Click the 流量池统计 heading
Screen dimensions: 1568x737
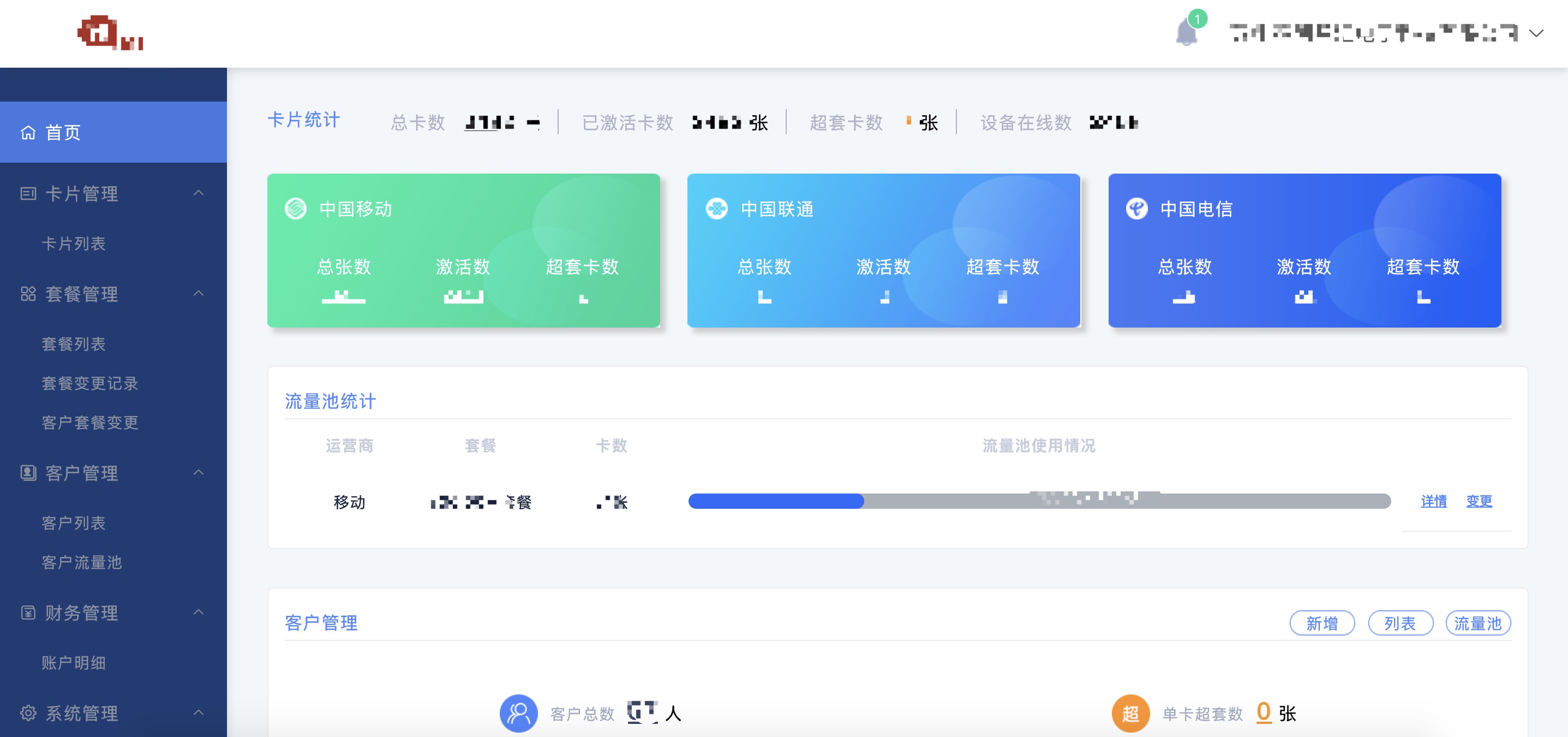coord(331,401)
